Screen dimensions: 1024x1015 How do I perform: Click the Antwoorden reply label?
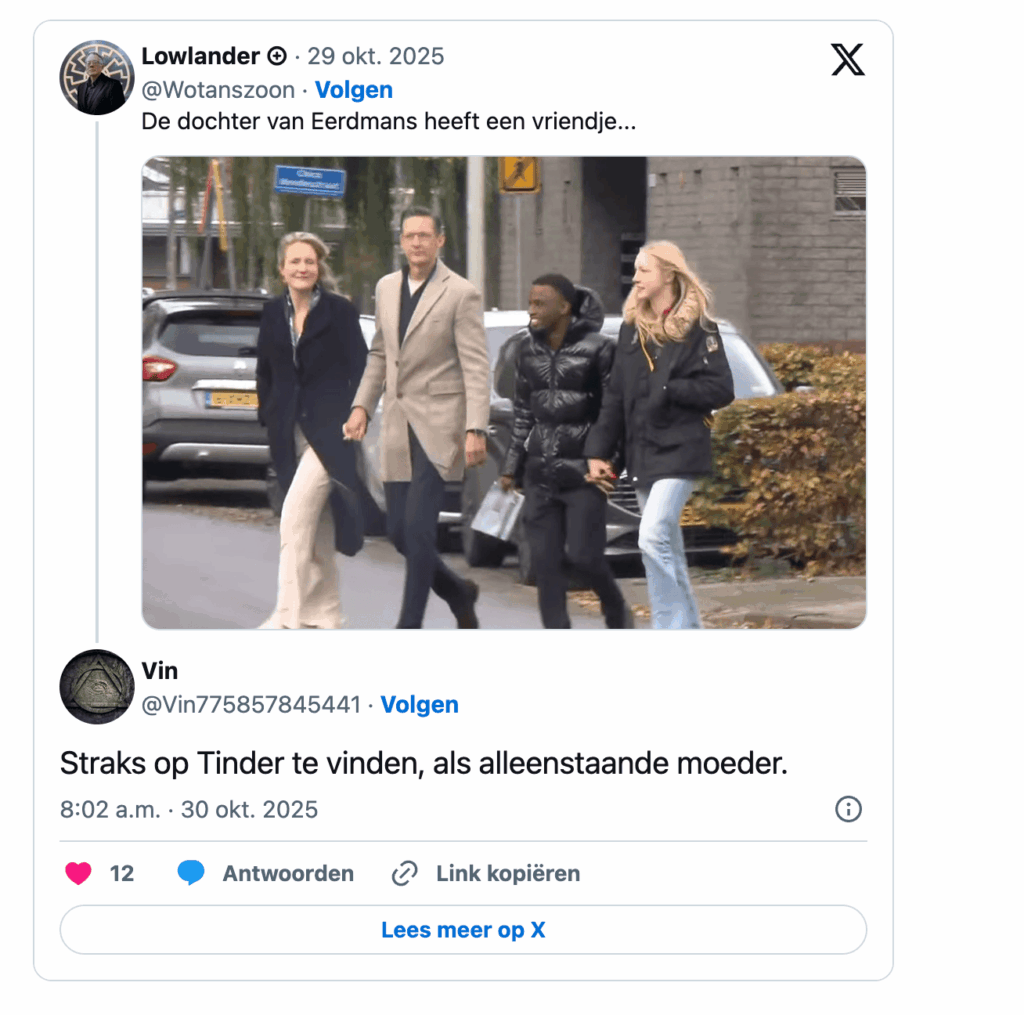click(x=288, y=873)
